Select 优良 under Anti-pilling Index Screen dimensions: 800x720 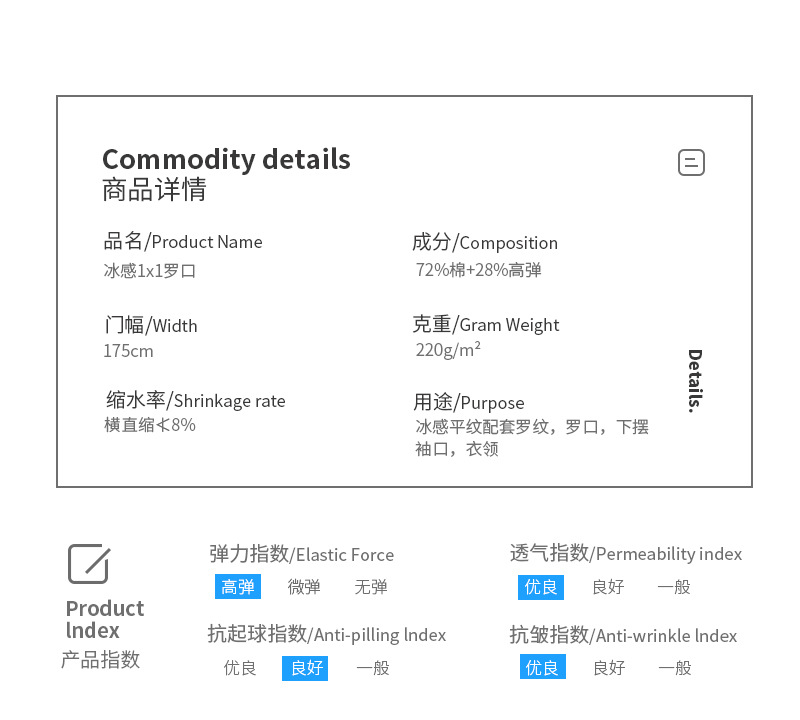click(x=240, y=668)
